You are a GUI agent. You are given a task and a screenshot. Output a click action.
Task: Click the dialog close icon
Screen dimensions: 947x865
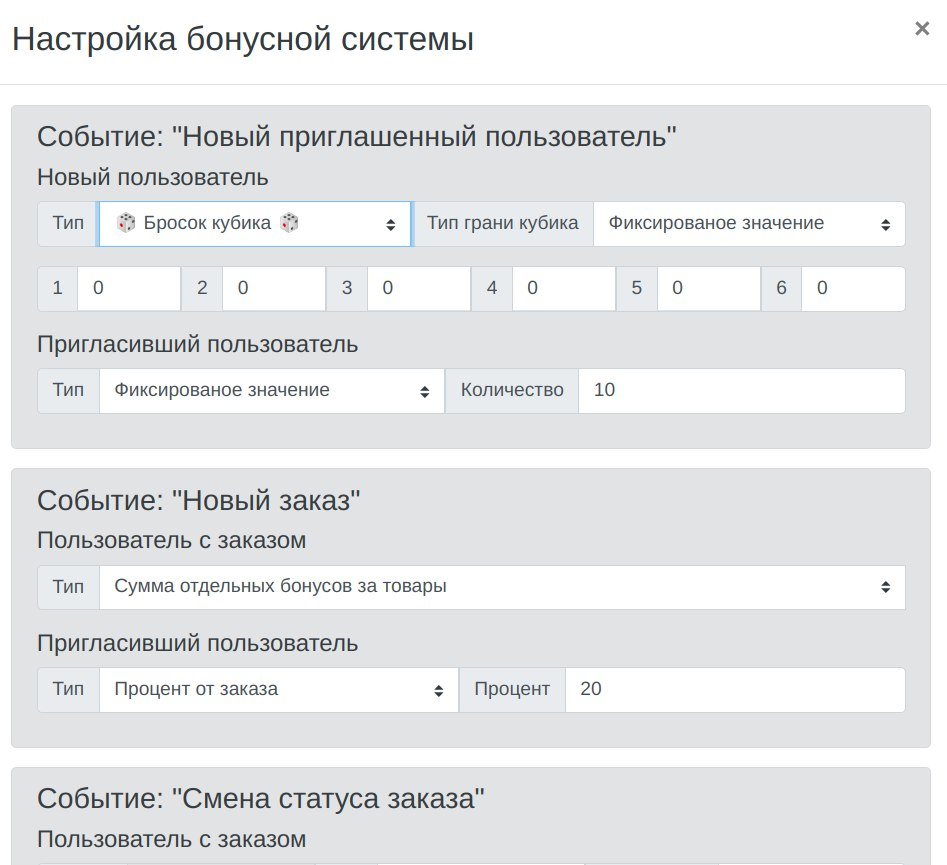tap(921, 29)
